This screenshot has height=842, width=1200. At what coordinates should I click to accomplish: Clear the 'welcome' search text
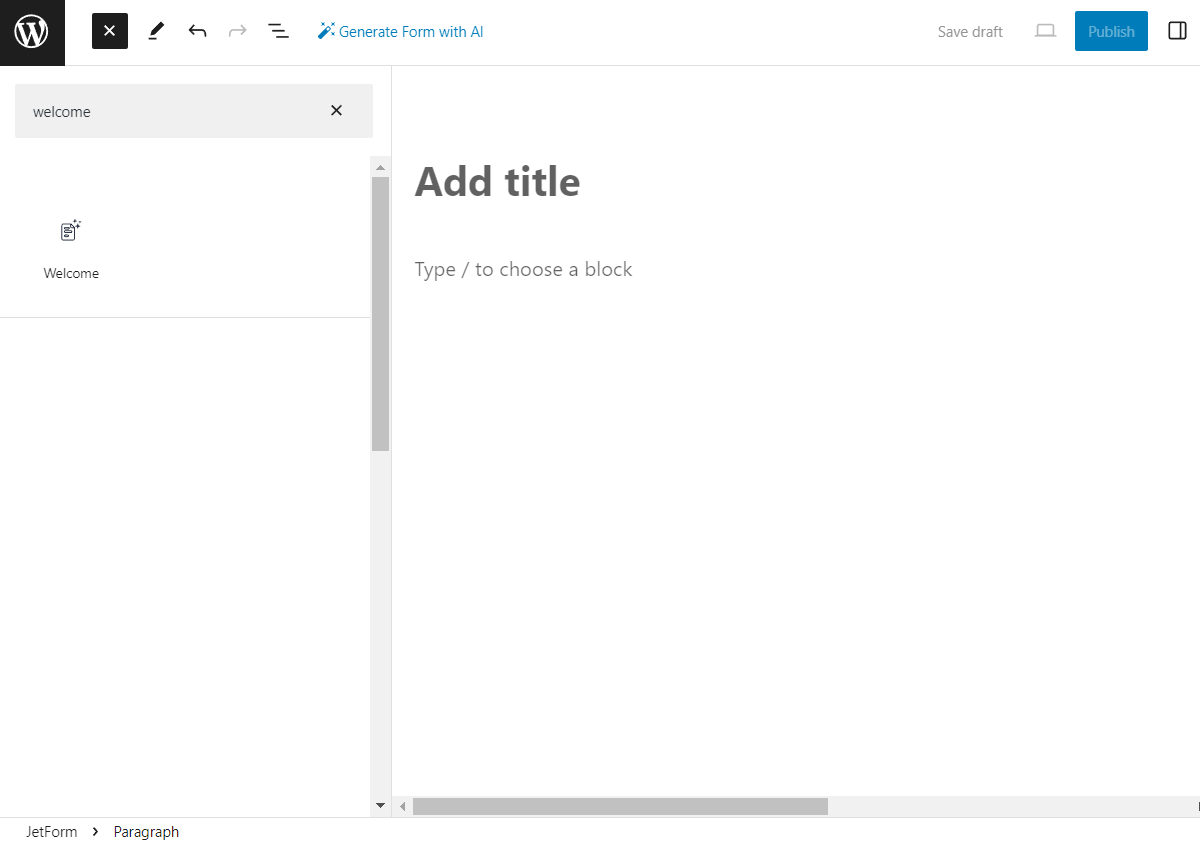(x=336, y=111)
